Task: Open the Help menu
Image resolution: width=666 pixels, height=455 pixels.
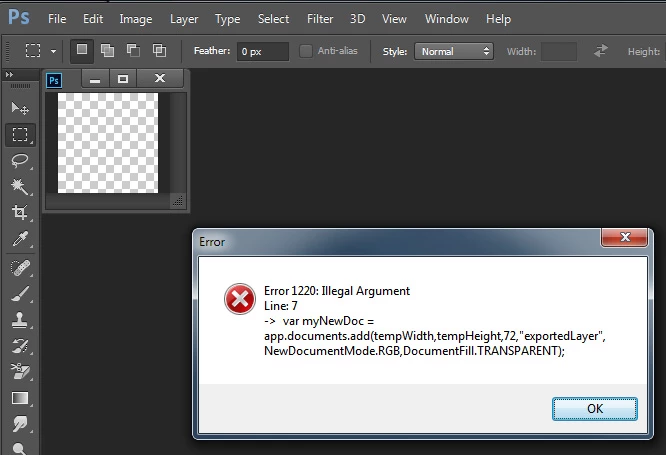Action: (498, 19)
